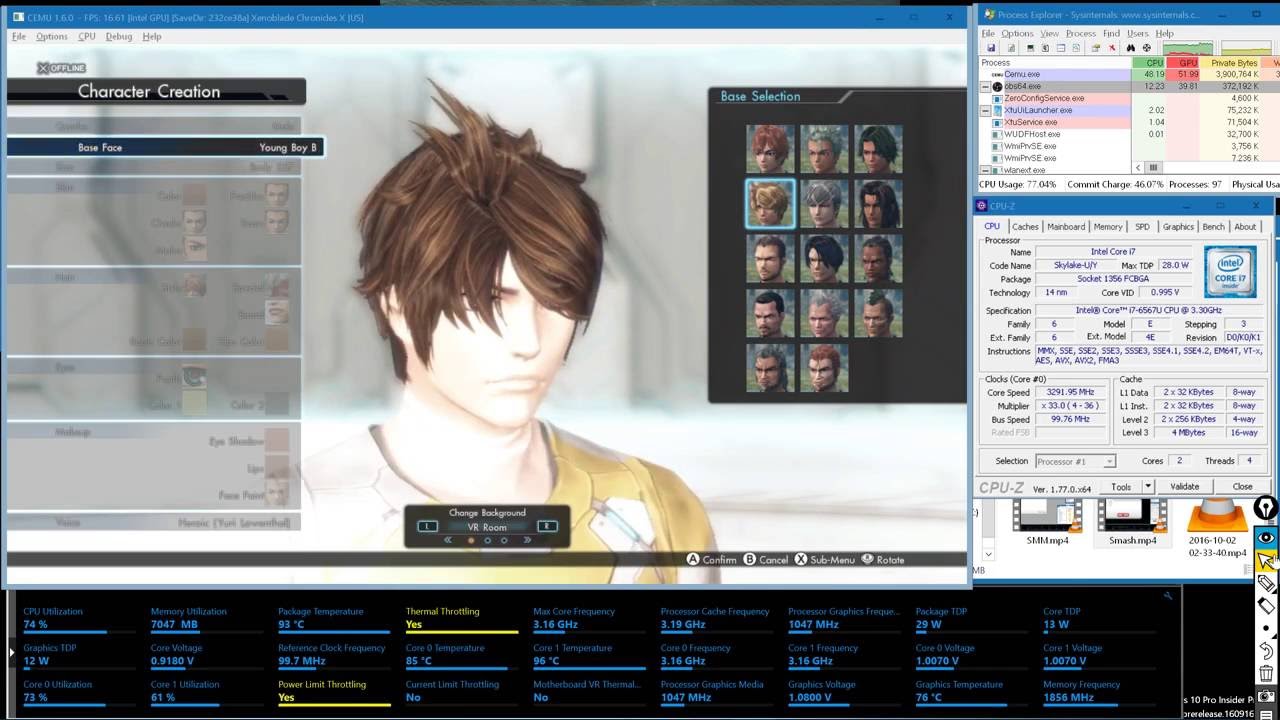Click the binoculars Find icon in Process Explorer
Image resolution: width=1280 pixels, height=720 pixels.
coord(1131,48)
